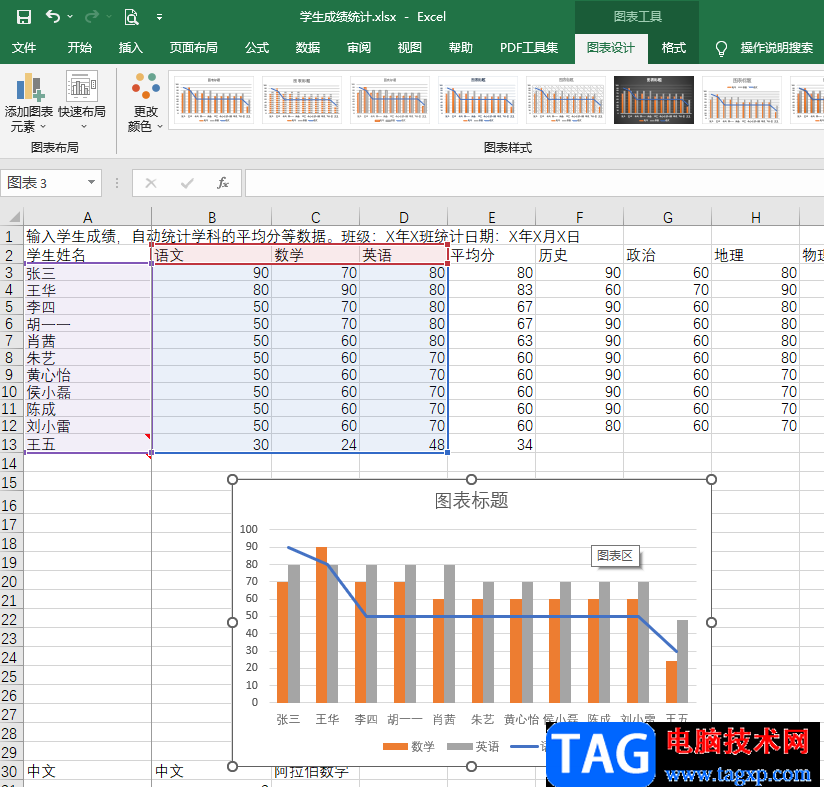Click the orange 数学 bar for 王华
This screenshot has width=824, height=787.
pyautogui.click(x=321, y=625)
